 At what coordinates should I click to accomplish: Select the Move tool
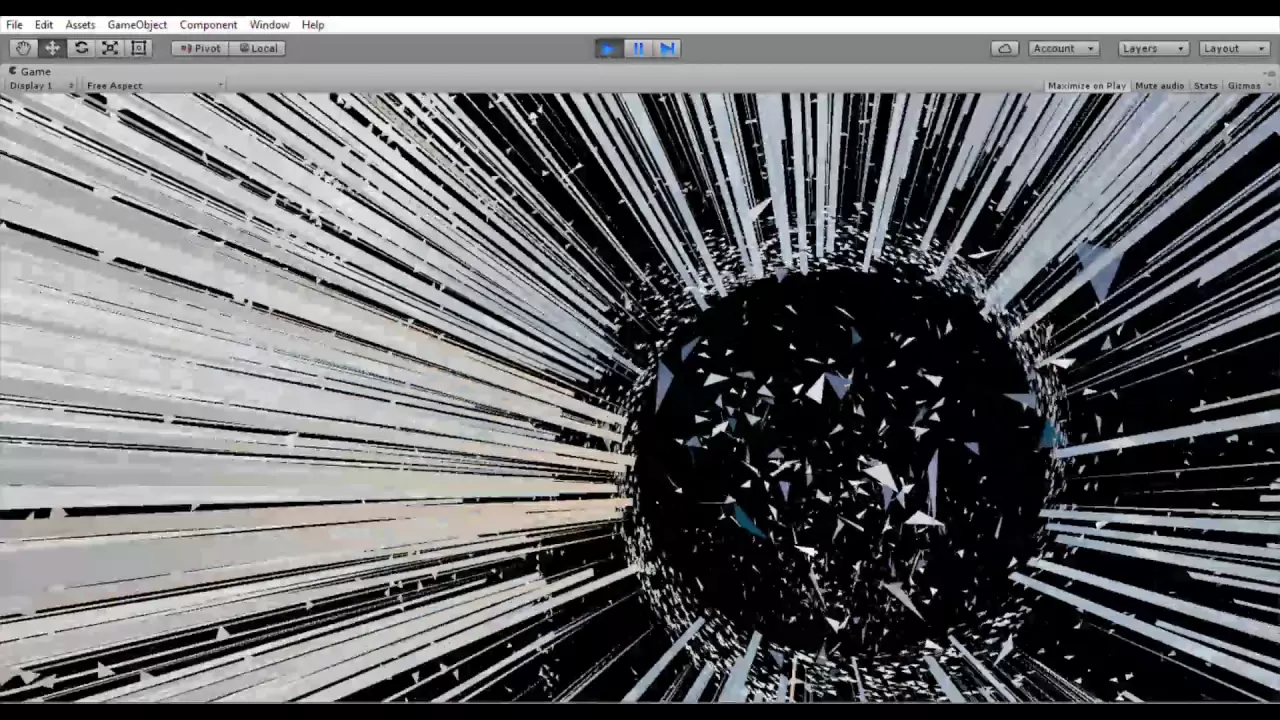click(52, 48)
